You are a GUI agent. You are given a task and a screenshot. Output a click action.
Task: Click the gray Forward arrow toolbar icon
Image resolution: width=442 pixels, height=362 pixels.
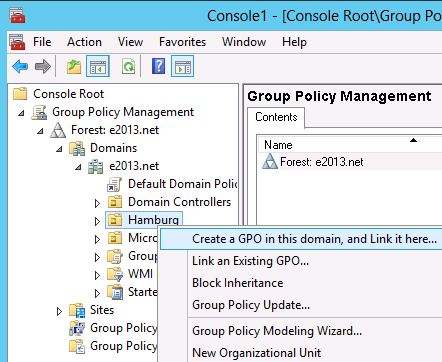point(43,66)
